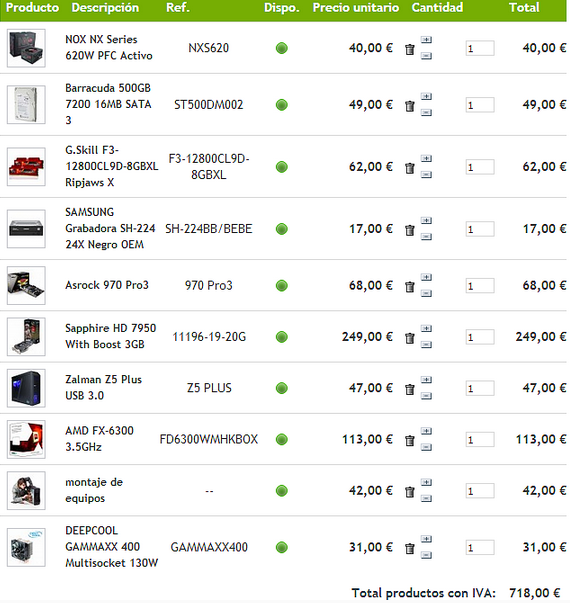Click DEEPCOOL GAMMAXX 400 product image
This screenshot has height=603, width=570.
pyautogui.click(x=26, y=547)
